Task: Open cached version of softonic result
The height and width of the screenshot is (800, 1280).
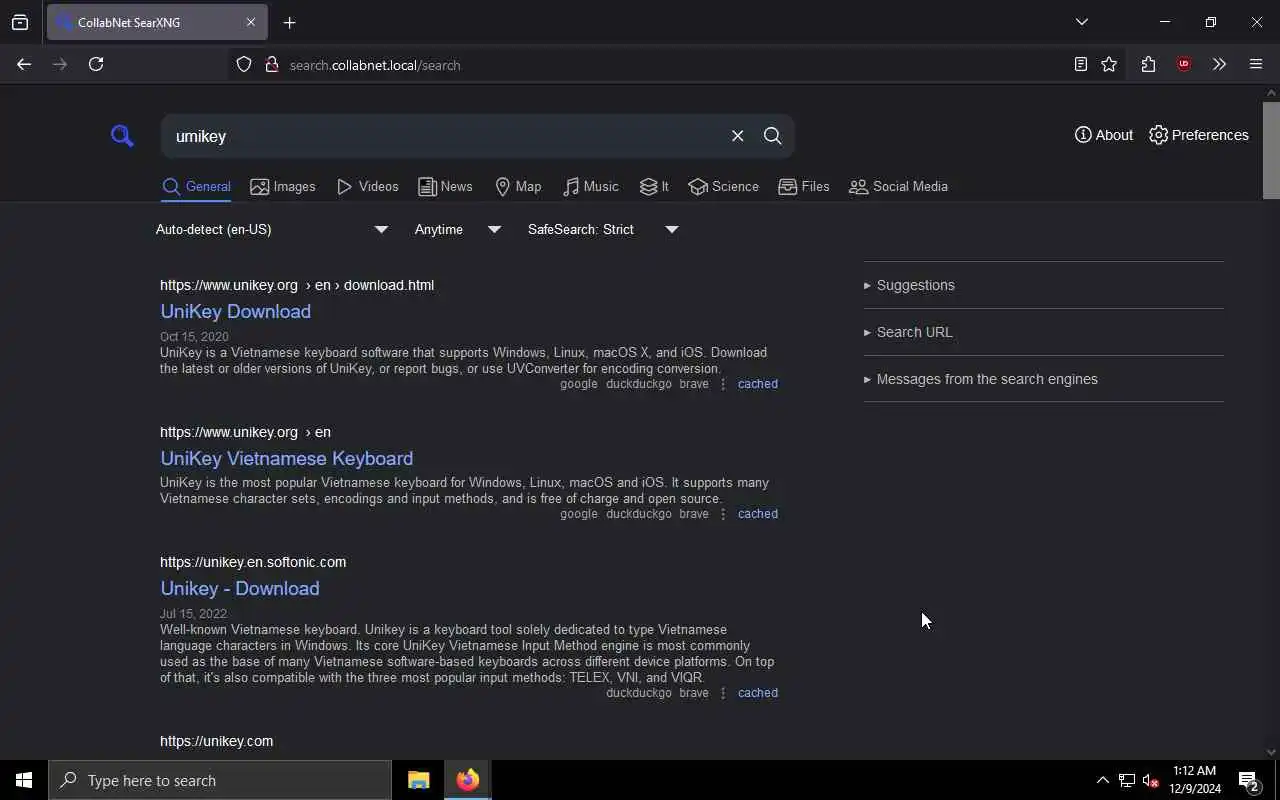Action: 757,693
